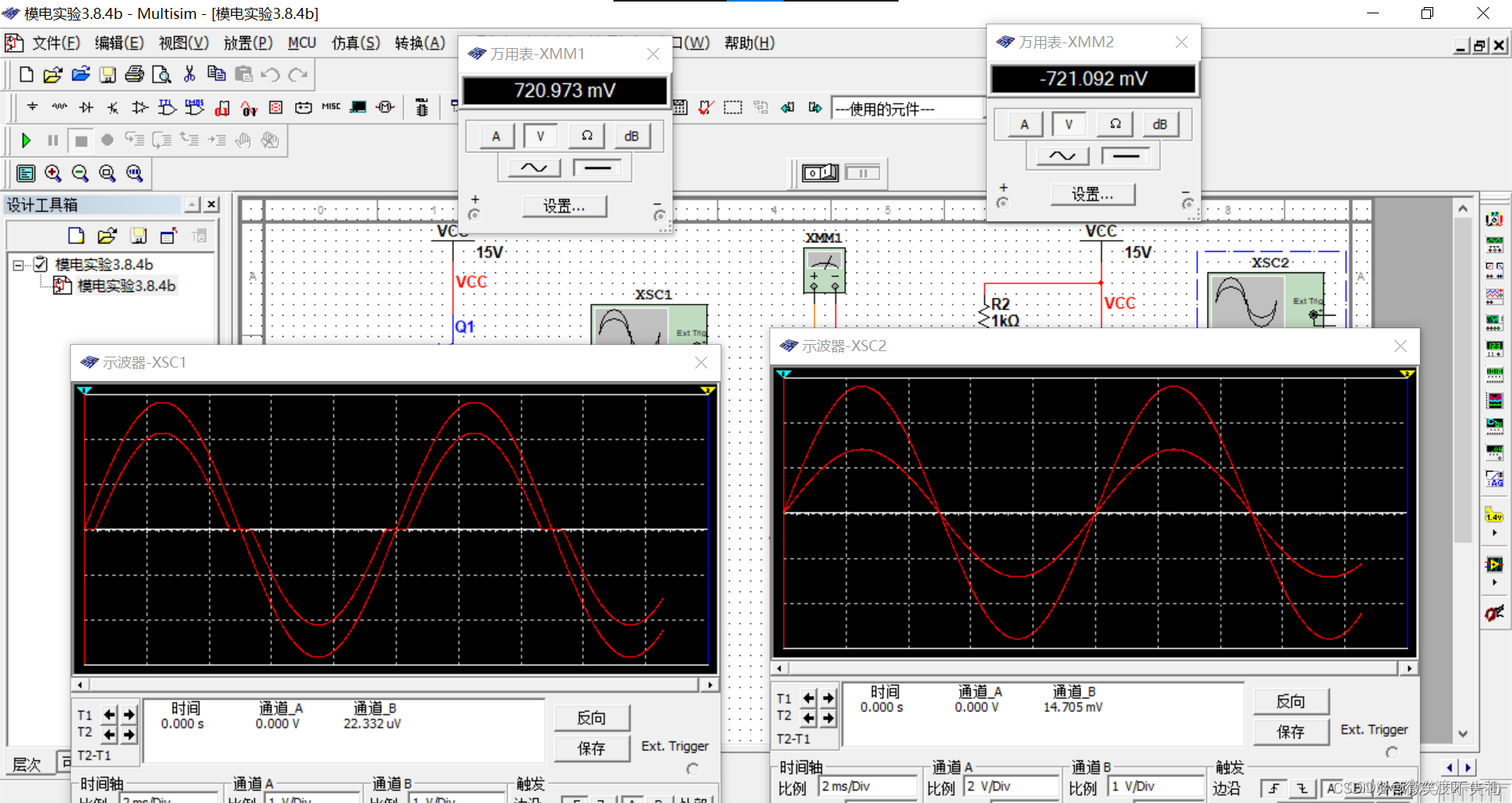Switch XMM1 to AC measurement
Image resolution: width=1512 pixels, height=803 pixels.
point(533,168)
